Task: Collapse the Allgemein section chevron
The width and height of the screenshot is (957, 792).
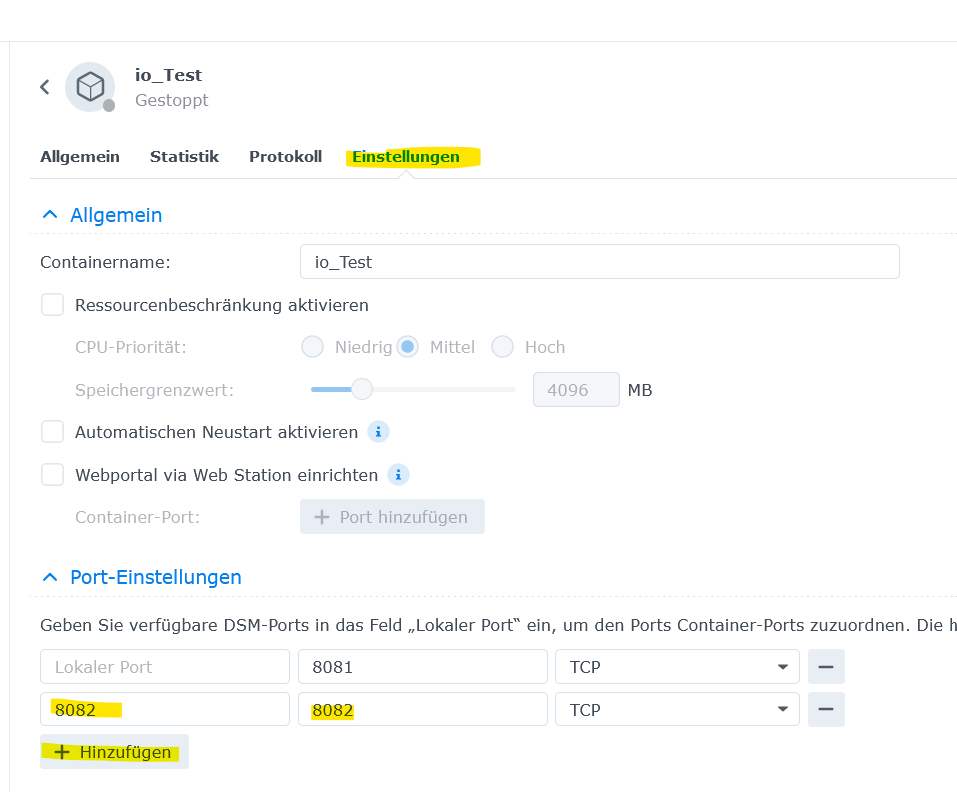Action: point(50,215)
